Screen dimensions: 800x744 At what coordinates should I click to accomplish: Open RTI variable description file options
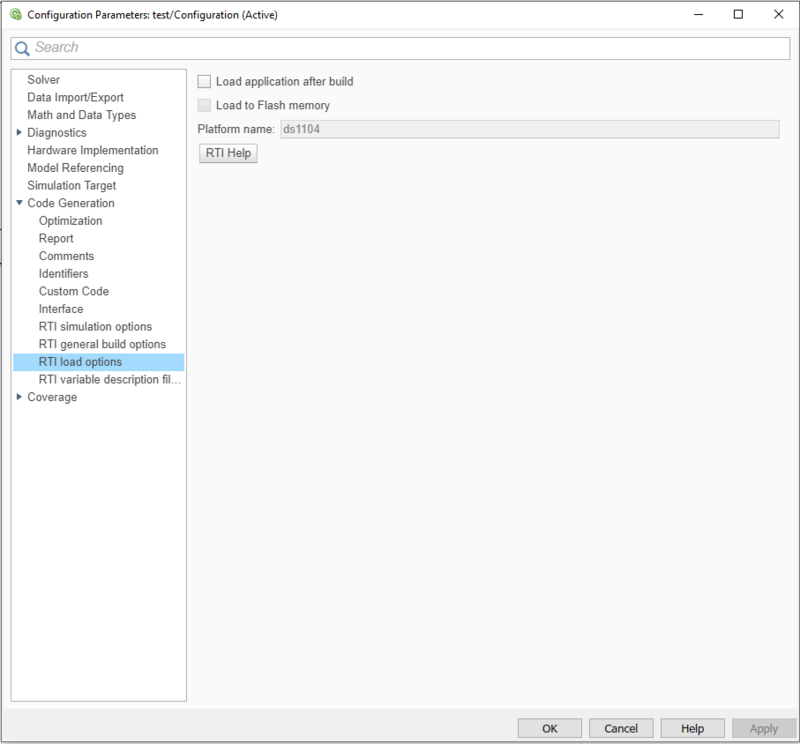tap(110, 379)
